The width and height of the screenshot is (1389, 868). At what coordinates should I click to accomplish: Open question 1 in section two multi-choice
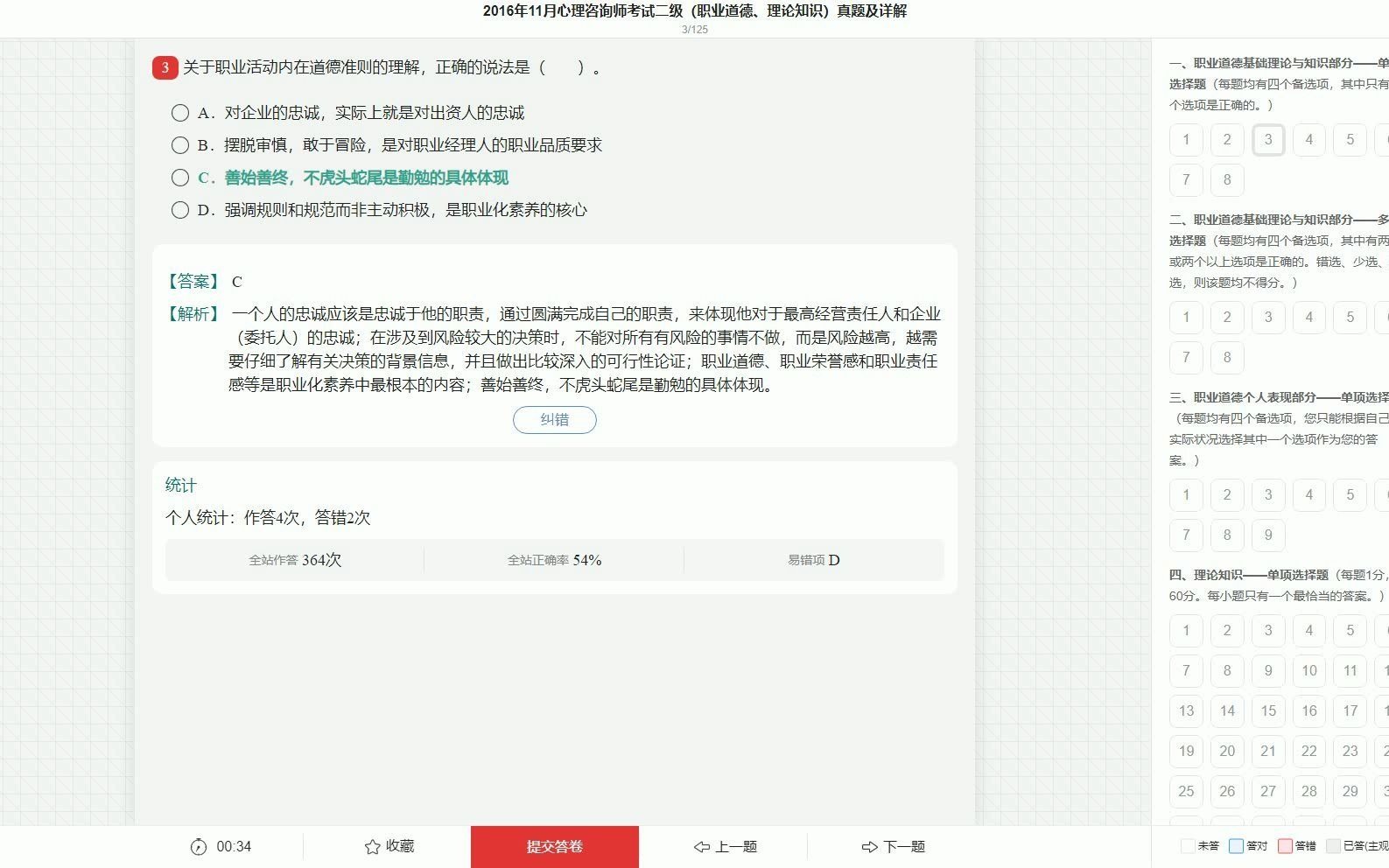point(1186,317)
